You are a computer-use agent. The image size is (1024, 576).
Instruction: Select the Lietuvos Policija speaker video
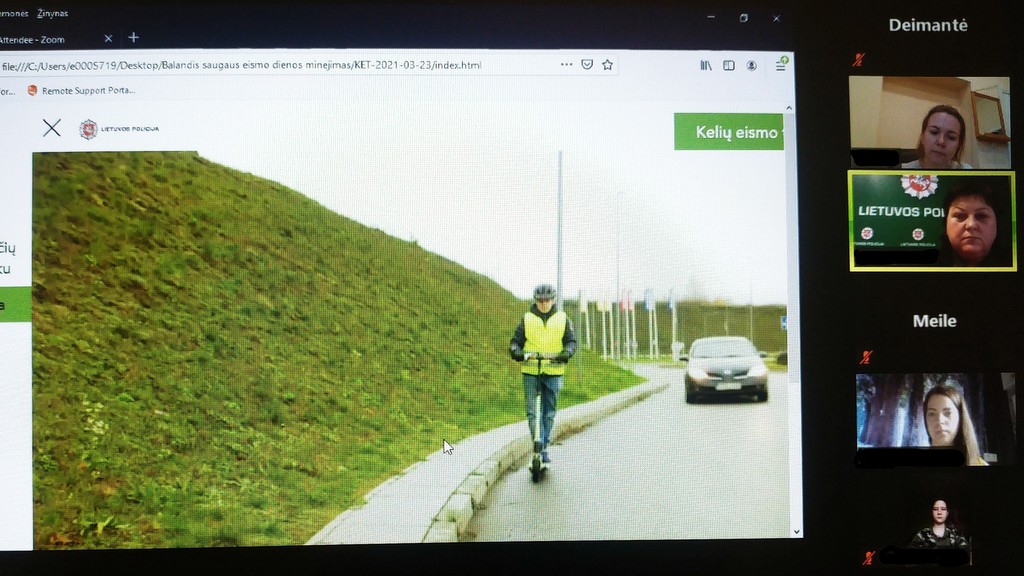tap(931, 220)
